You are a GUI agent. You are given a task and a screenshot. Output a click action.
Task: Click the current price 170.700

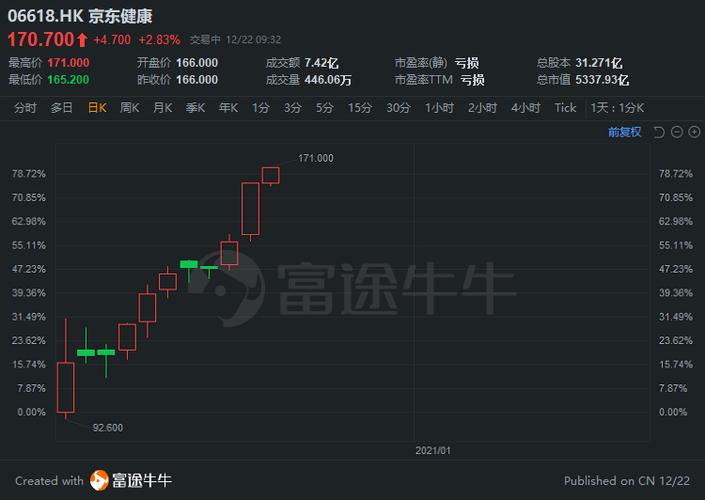pyautogui.click(x=42, y=40)
